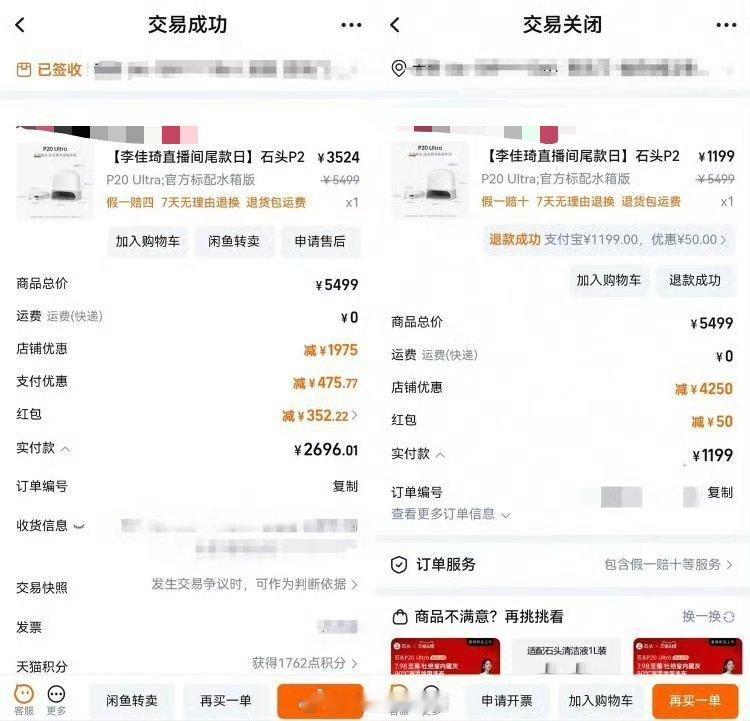Click 申请售后 button
Screen dimensions: 750x721
320,241
